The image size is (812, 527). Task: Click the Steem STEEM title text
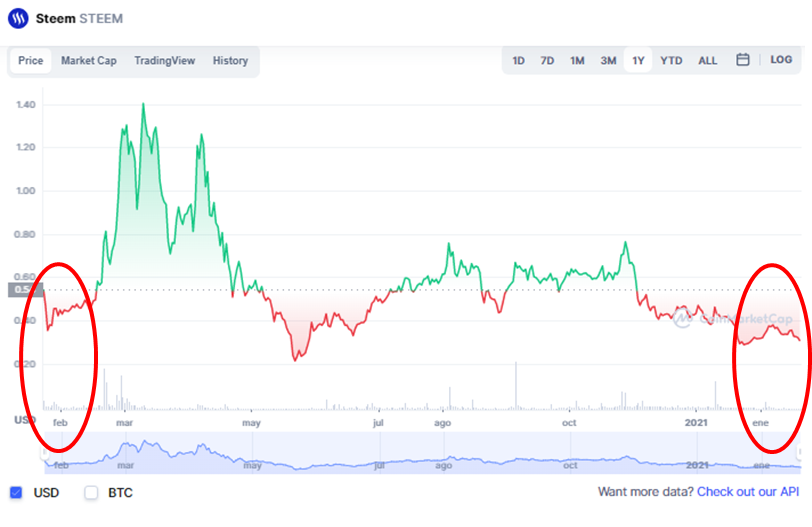[x=79, y=19]
